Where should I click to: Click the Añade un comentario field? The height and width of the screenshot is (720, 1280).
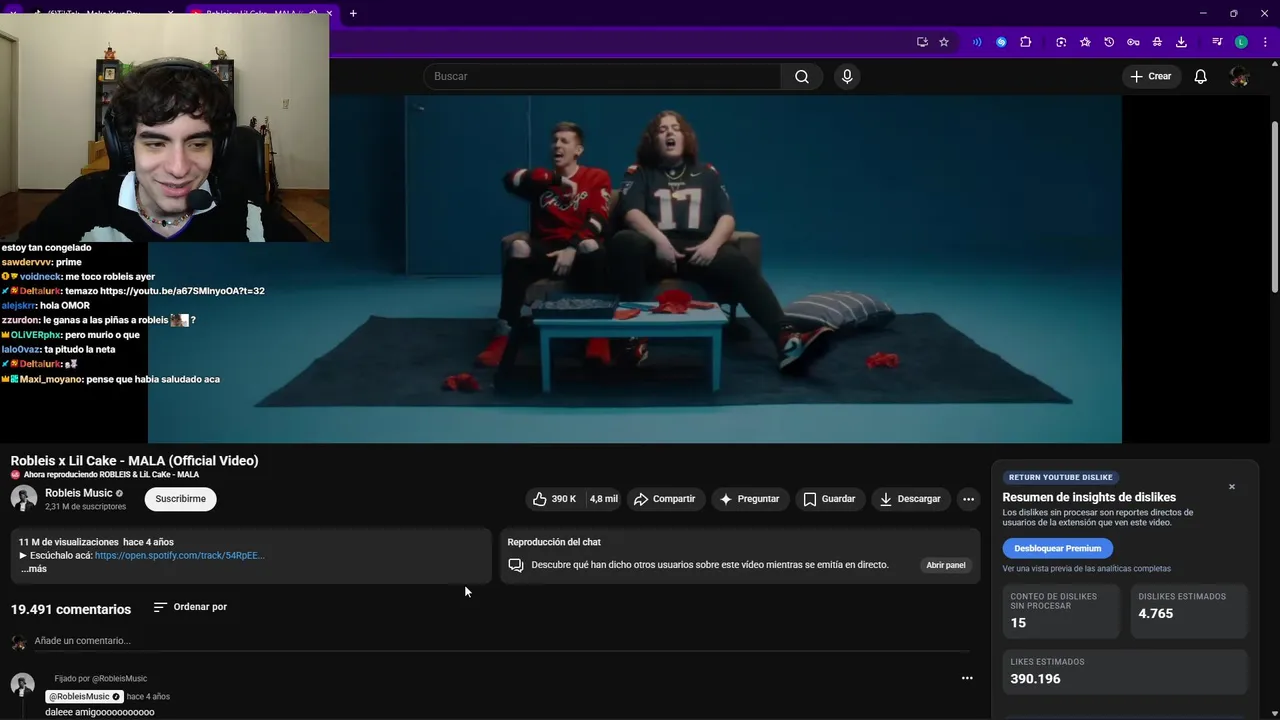click(502, 641)
